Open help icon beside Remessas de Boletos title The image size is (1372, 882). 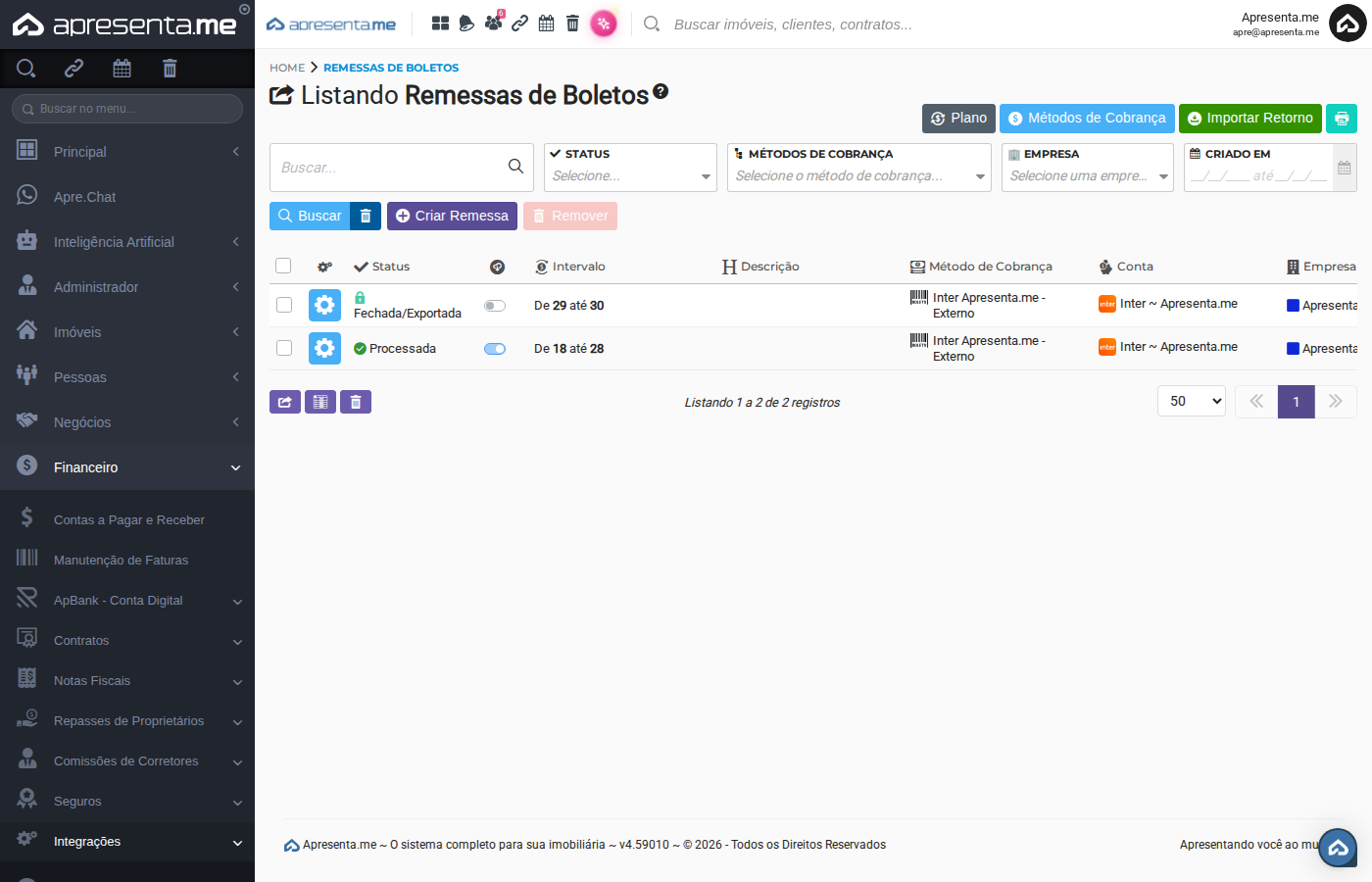661,91
